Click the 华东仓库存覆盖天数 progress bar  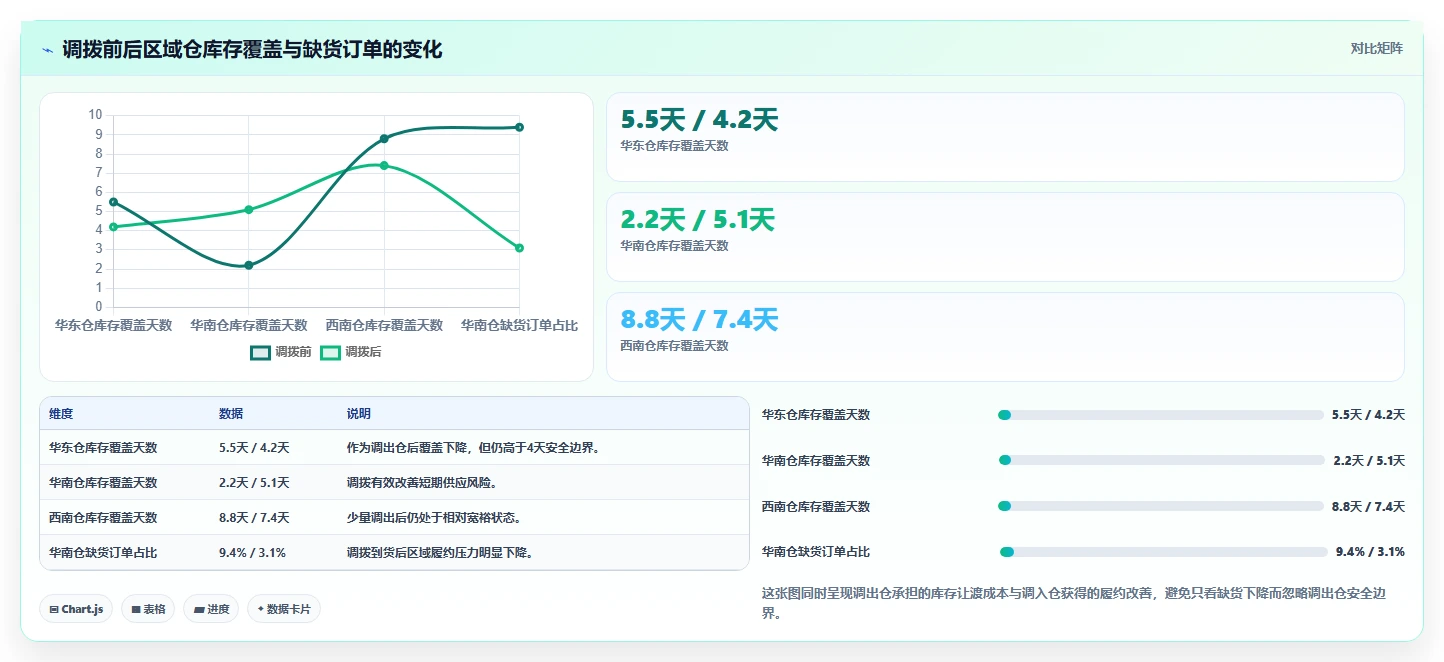tap(1161, 415)
